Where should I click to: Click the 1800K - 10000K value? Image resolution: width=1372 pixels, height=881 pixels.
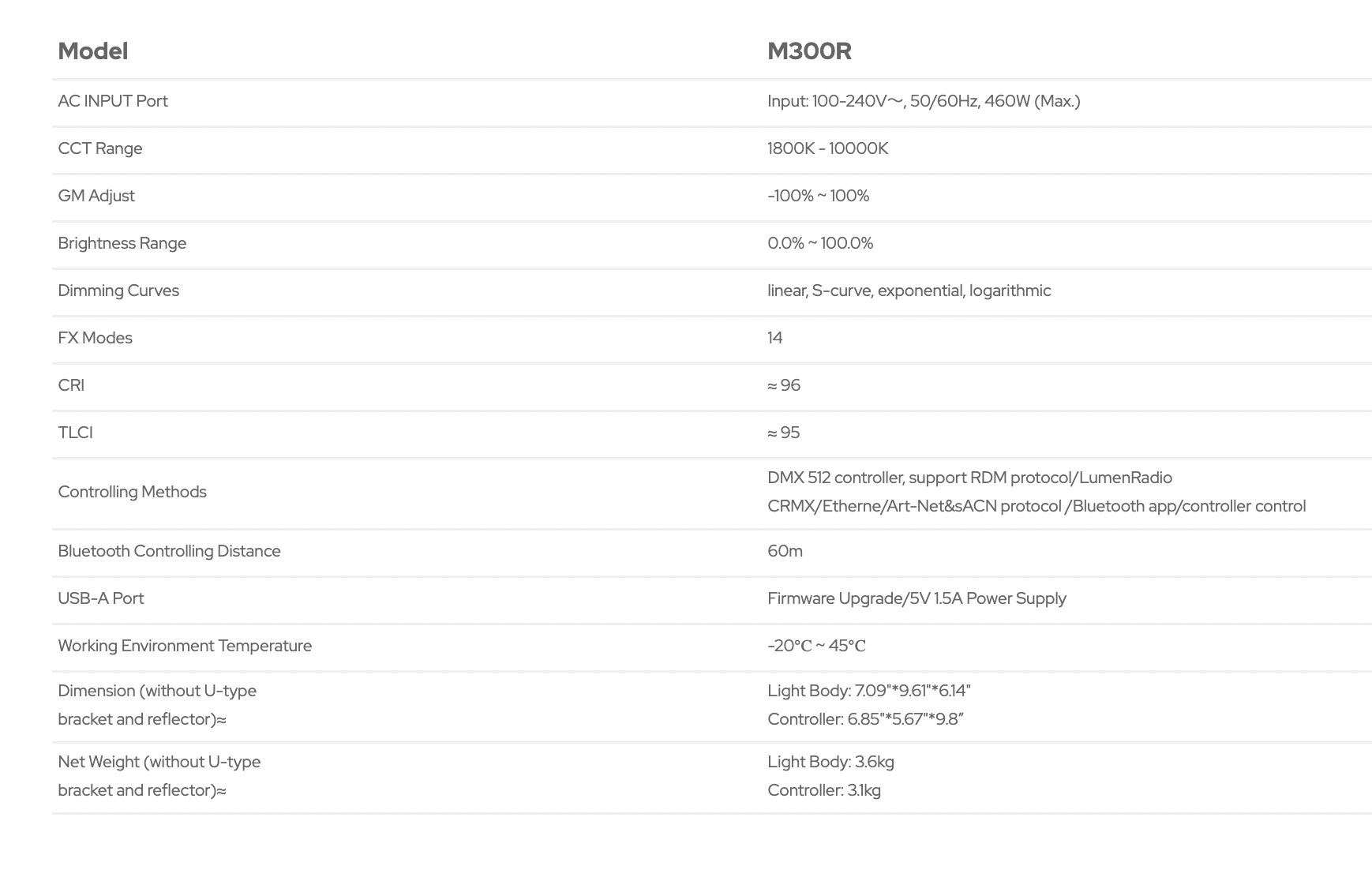click(x=827, y=148)
